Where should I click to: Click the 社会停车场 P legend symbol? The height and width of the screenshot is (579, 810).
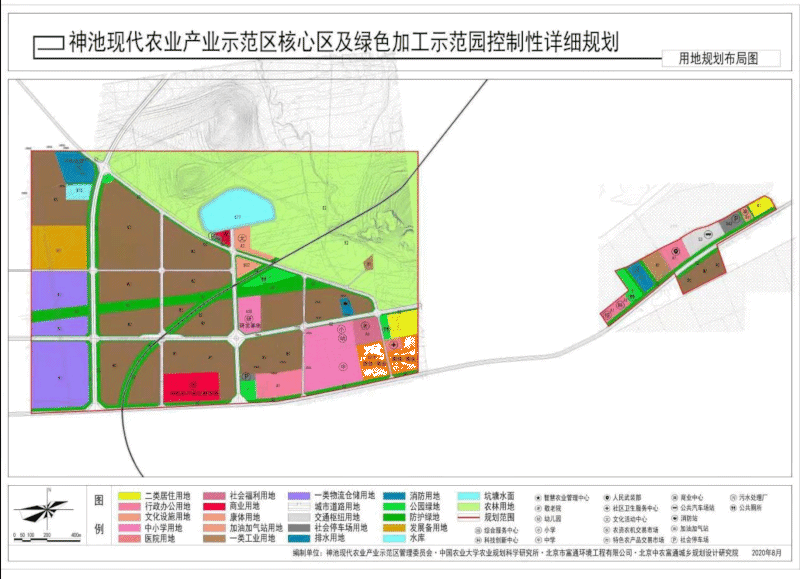[674, 540]
